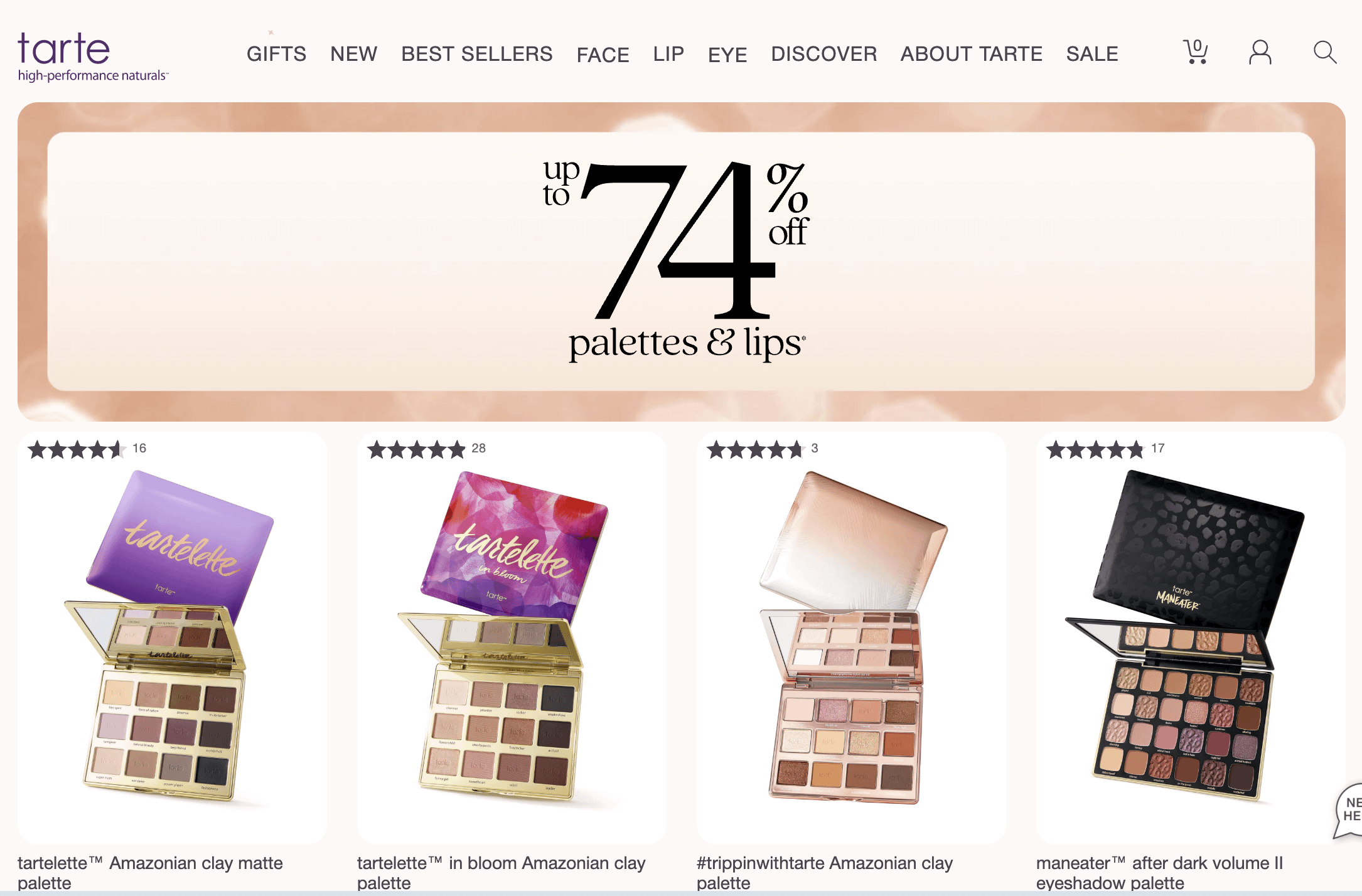Open the GIFTS menu
This screenshot has width=1362, height=896.
point(276,54)
